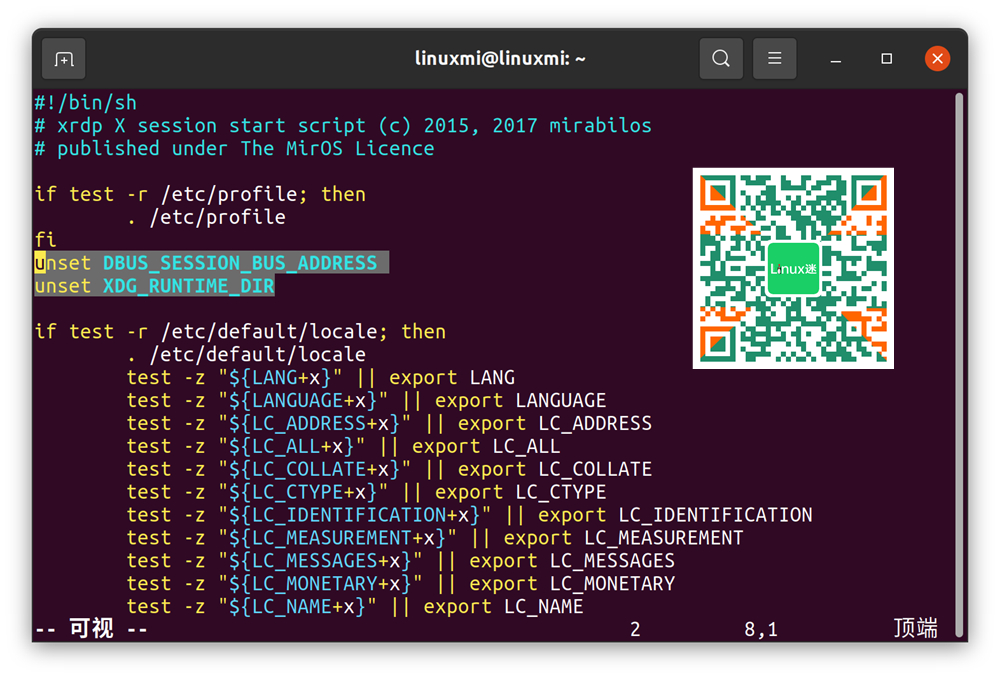Click the cursor position '8,1' in status line

761,630
